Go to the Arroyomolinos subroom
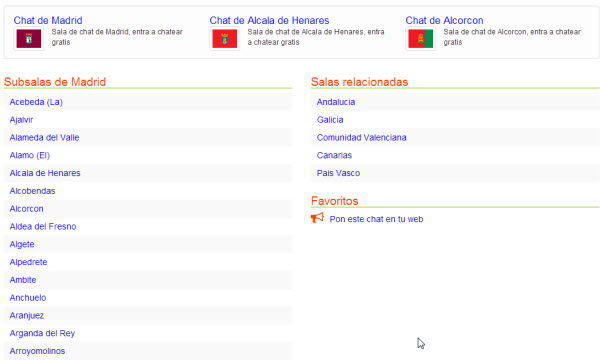Viewport: 600px width, 360px height. coord(37,351)
